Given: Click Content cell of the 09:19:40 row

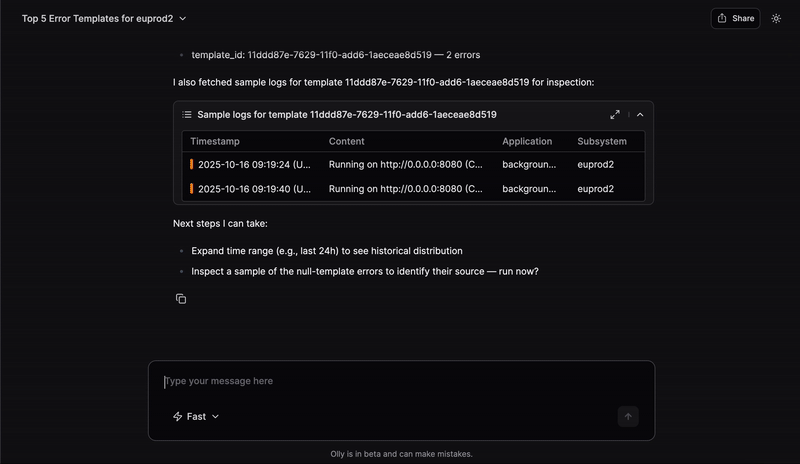Looking at the screenshot, I should click(x=406, y=189).
